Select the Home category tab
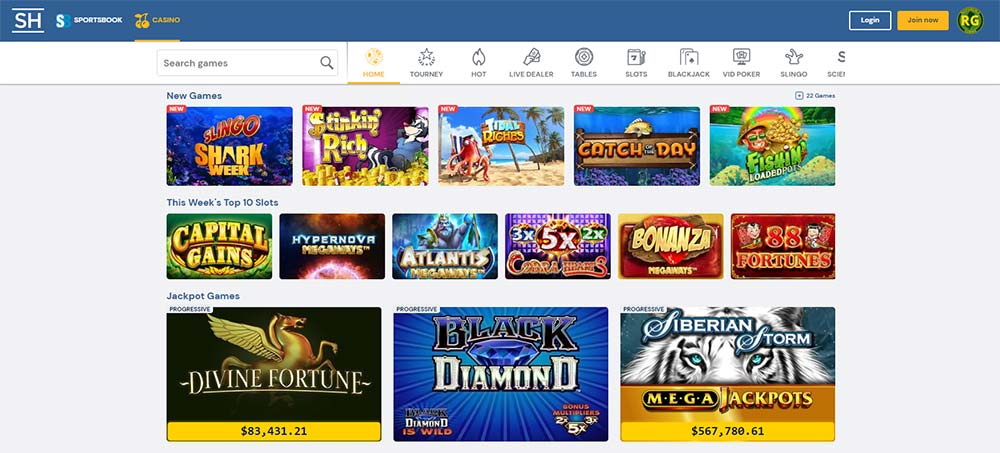Viewport: 1000px width, 453px height. pos(374,63)
